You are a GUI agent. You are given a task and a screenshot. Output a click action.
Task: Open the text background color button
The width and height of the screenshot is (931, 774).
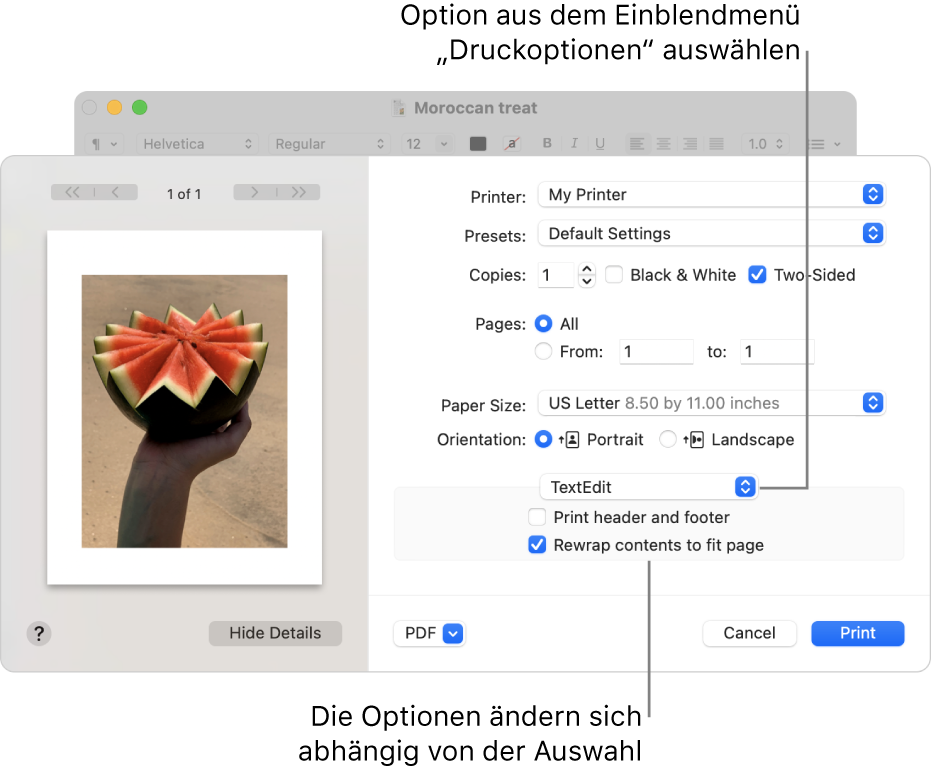point(512,144)
